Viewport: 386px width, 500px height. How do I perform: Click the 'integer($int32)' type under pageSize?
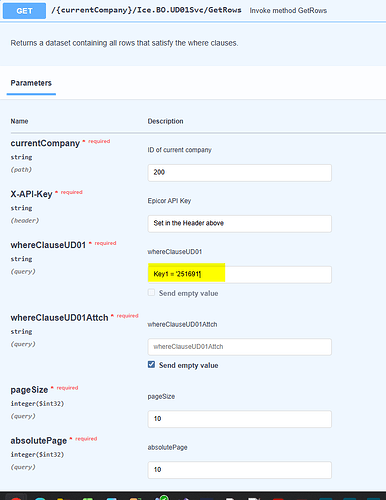click(37, 404)
